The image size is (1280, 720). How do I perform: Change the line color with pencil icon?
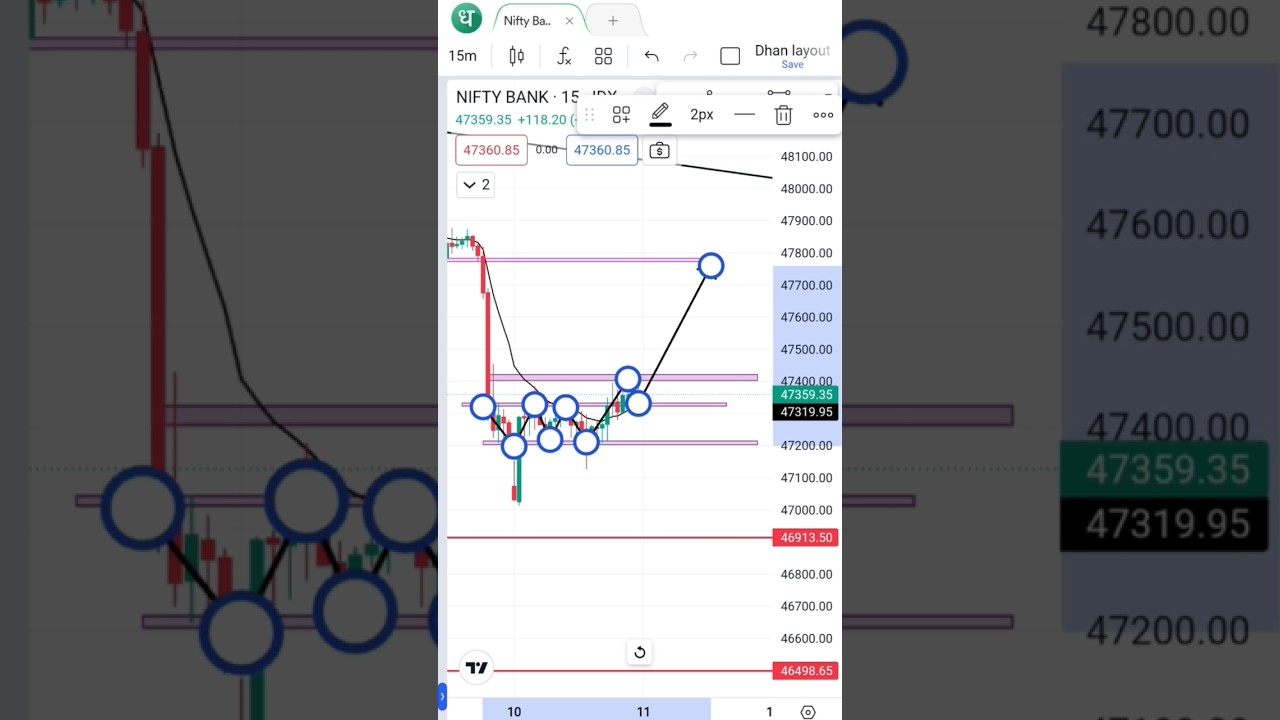pos(660,115)
